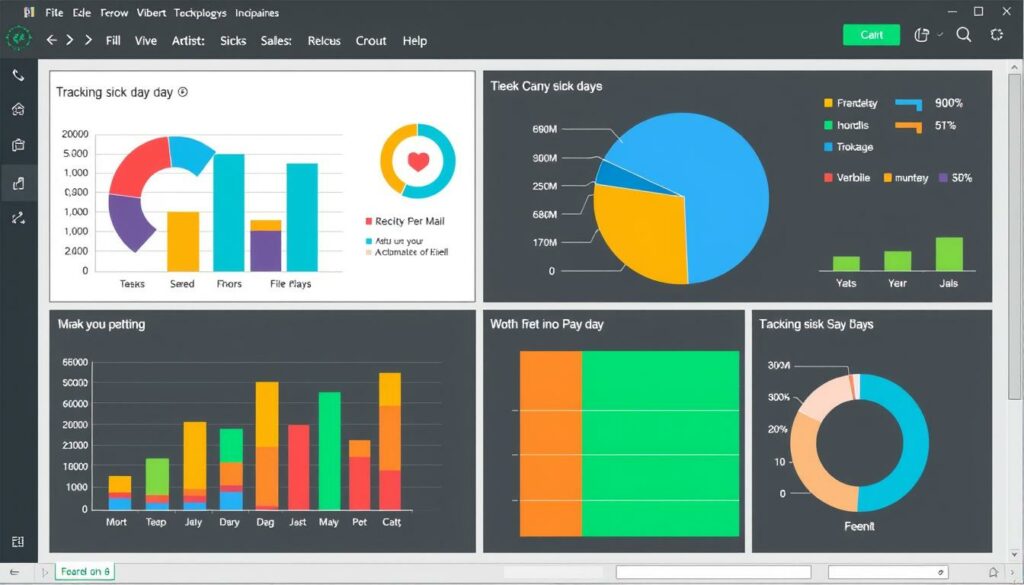The height and width of the screenshot is (585, 1024).
Task: Click the Feenit label under donut chart
Action: (x=859, y=526)
